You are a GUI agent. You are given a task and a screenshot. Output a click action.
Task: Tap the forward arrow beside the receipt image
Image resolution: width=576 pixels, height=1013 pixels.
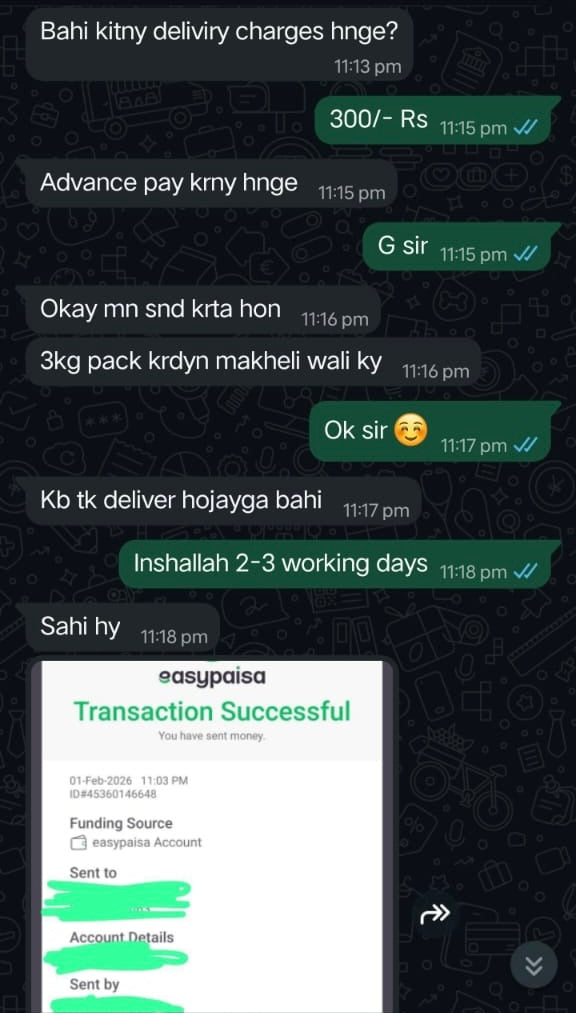(435, 915)
